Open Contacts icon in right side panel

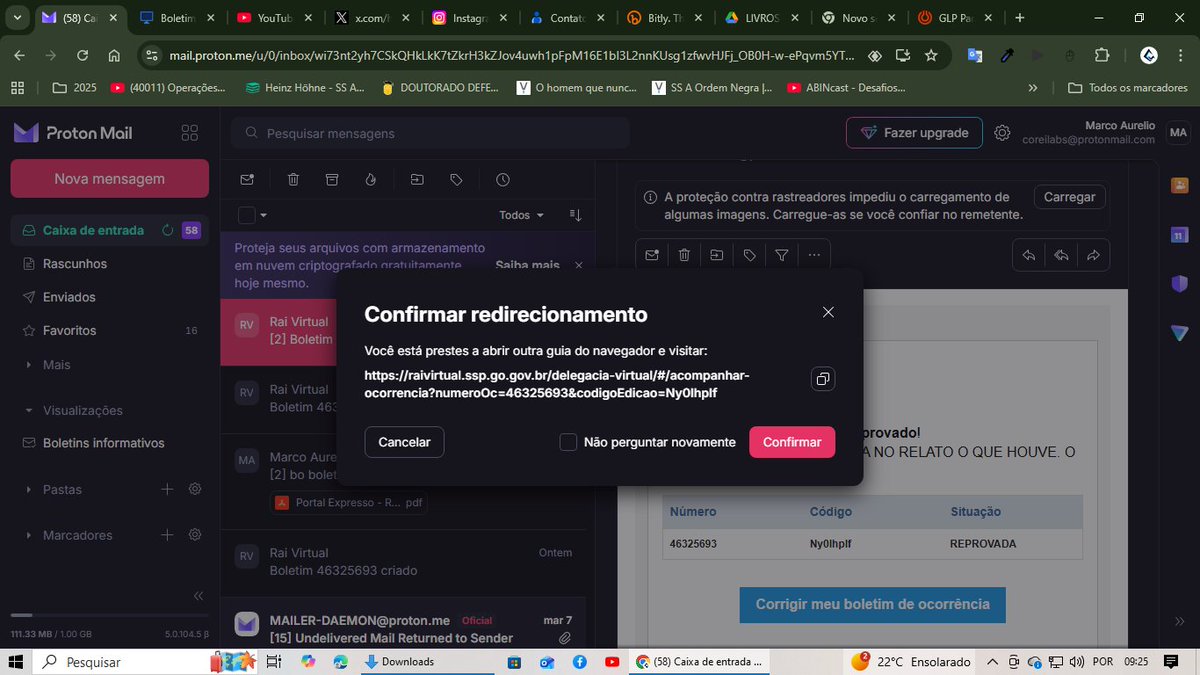point(1179,185)
